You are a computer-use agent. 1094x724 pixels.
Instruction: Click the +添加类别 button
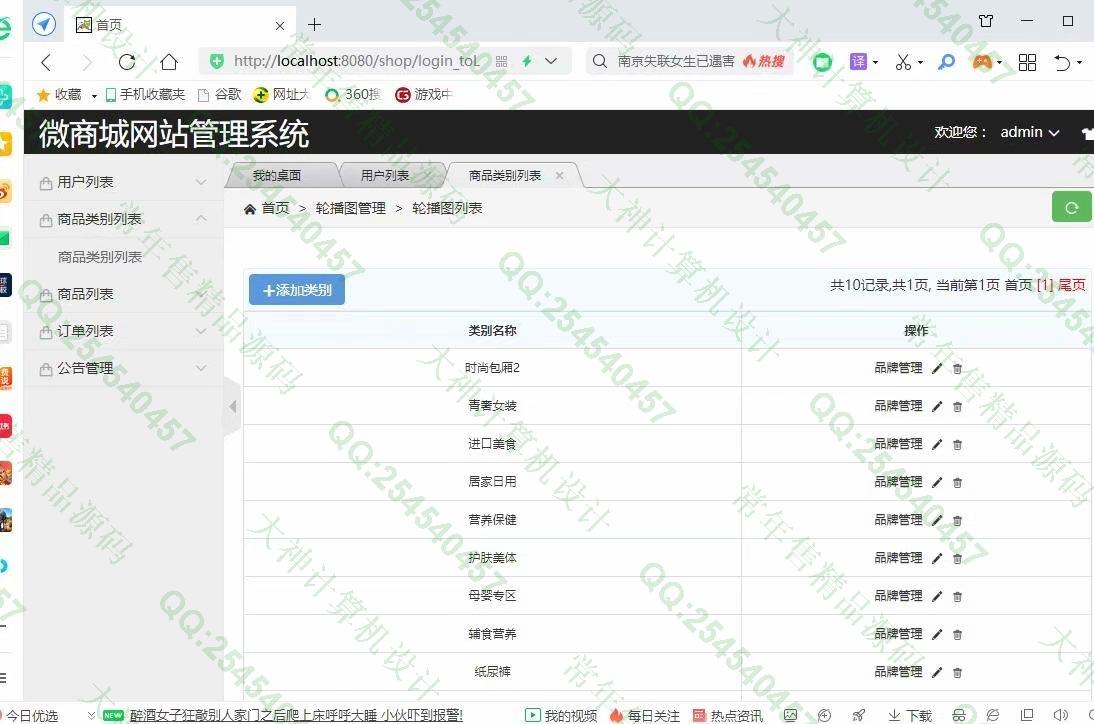(297, 290)
